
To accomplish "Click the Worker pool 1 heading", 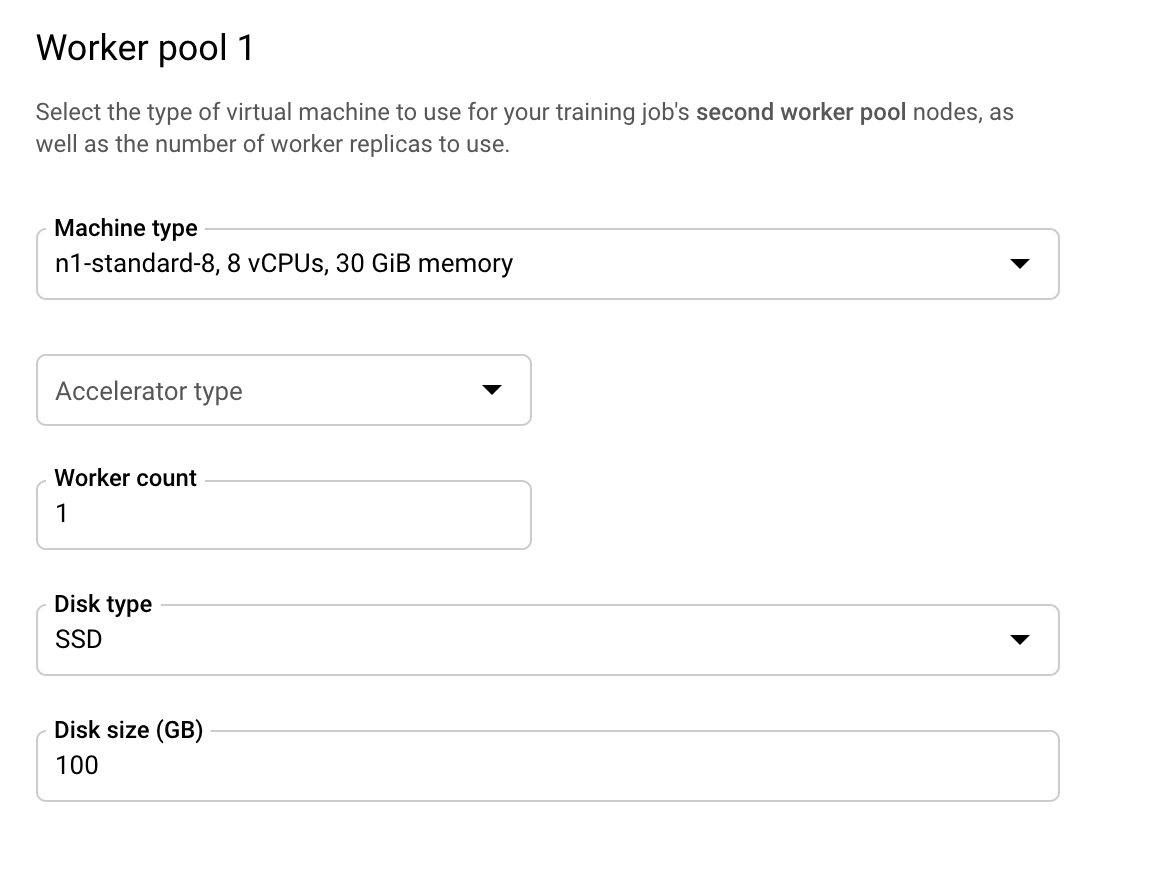I will [x=143, y=46].
